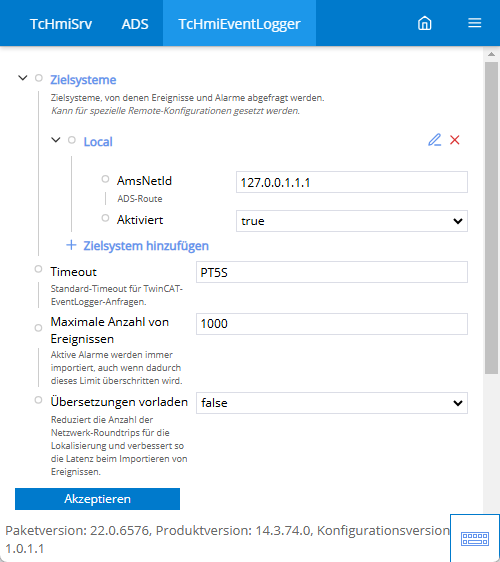
Task: Click the Aktiviert label
Action: (x=140, y=220)
